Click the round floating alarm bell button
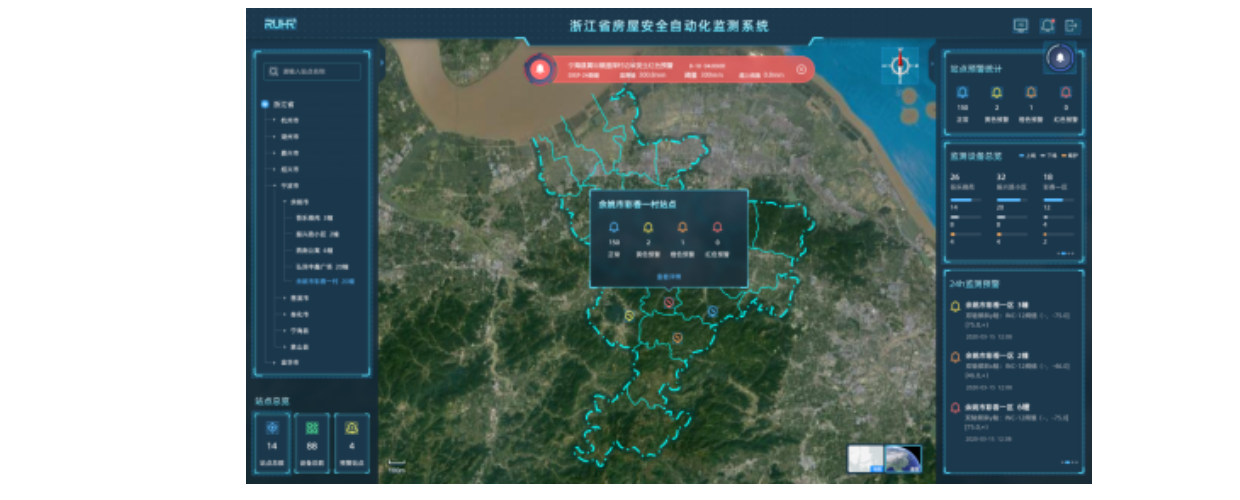Image resolution: width=1240 pixels, height=500 pixels. coord(1060,58)
